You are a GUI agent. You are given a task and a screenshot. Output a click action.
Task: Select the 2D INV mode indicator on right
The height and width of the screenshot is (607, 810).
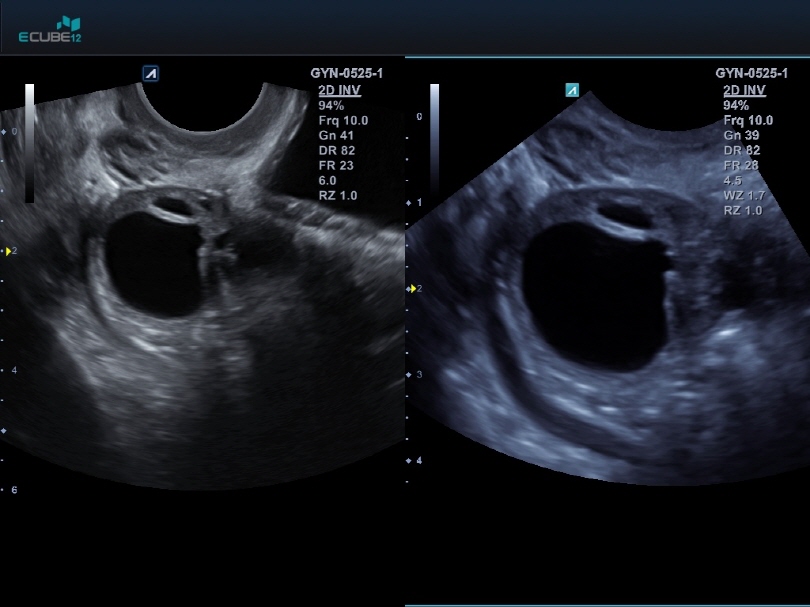[x=745, y=90]
